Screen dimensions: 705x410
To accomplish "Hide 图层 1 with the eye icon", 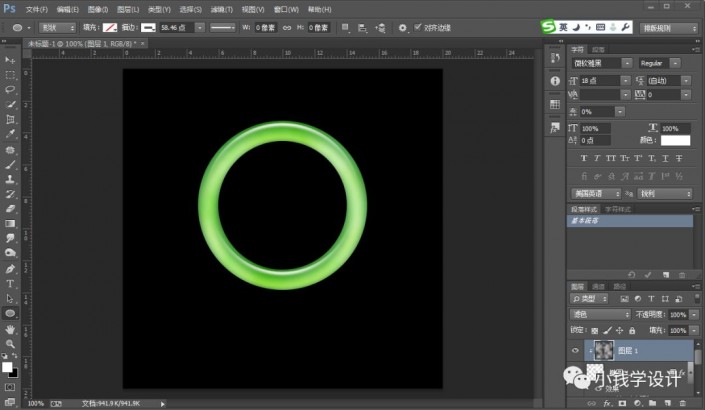I will [573, 351].
